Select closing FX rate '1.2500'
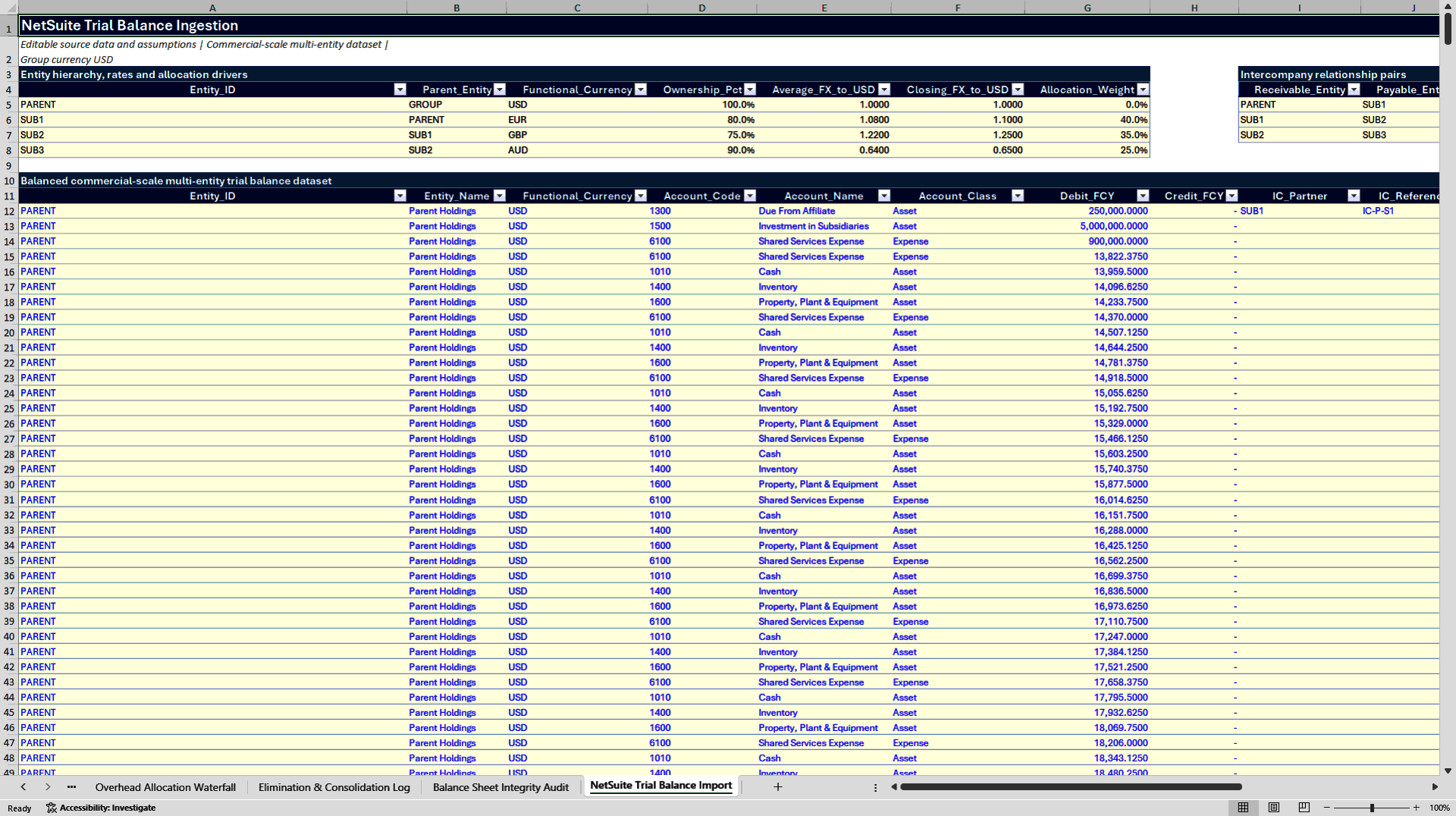Viewport: 1456px width, 816px height. click(958, 135)
